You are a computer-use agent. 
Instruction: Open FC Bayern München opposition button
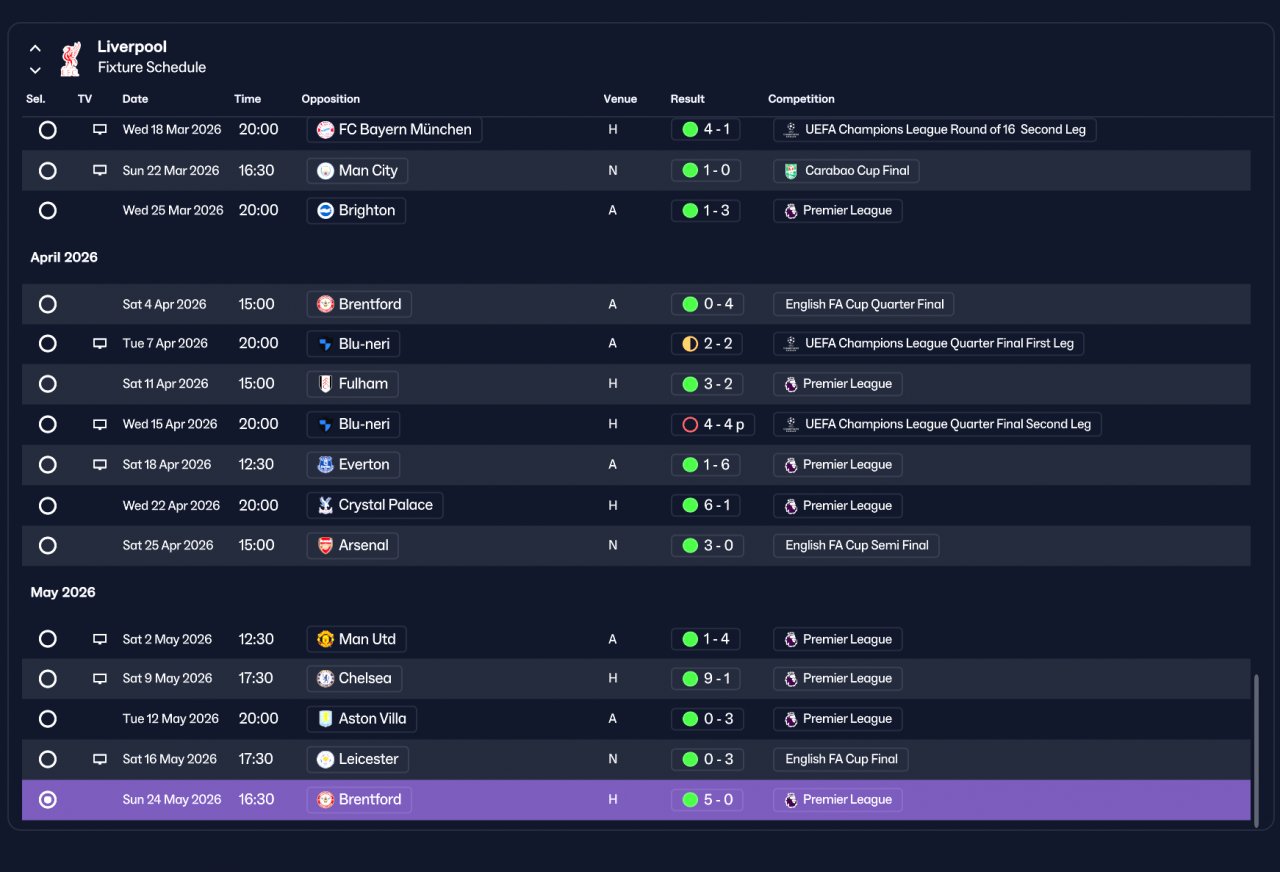tap(394, 130)
